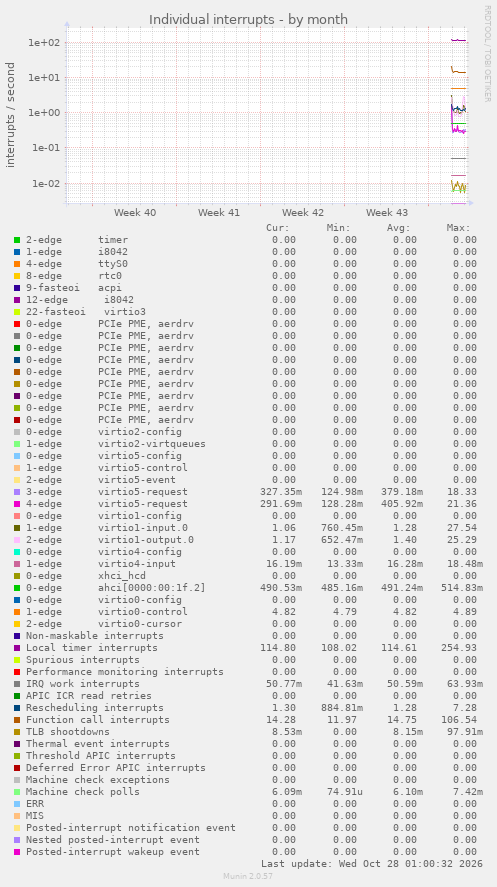
Task: Select the virtio2-virtqueues legend swatch
Action: pyautogui.click(x=17, y=444)
